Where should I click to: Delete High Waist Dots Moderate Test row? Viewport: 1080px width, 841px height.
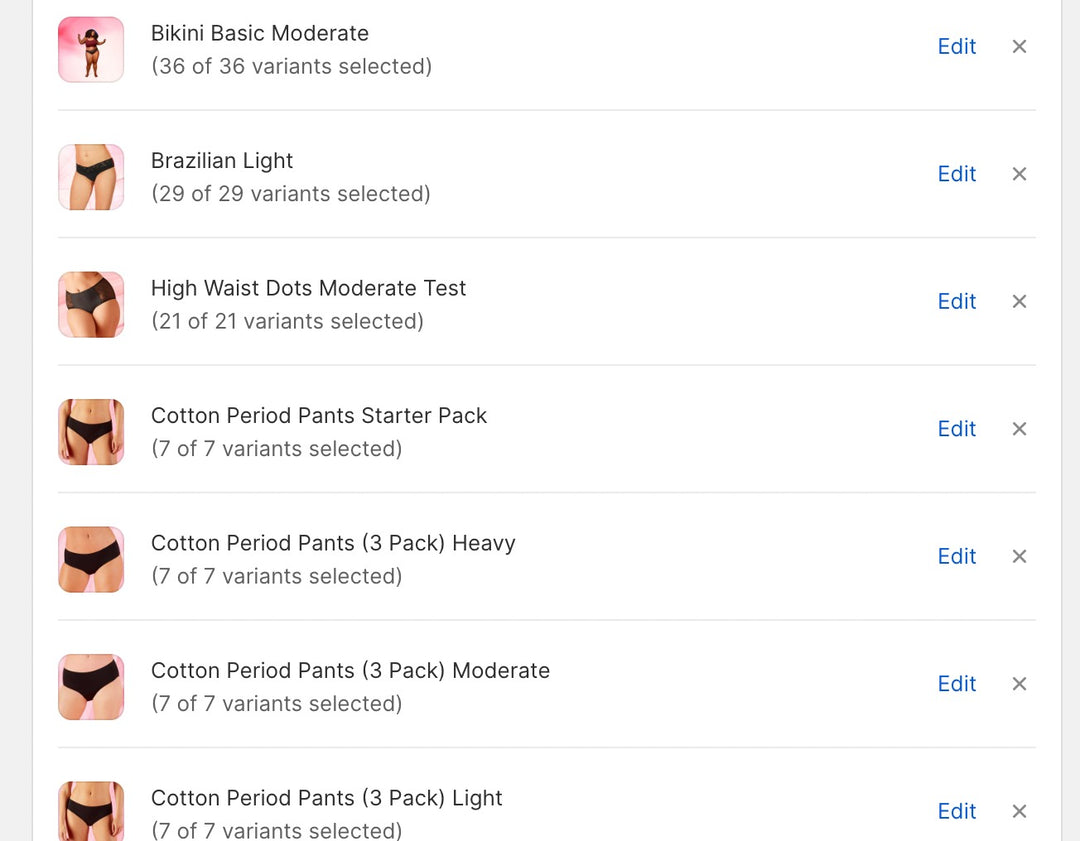tap(1019, 302)
